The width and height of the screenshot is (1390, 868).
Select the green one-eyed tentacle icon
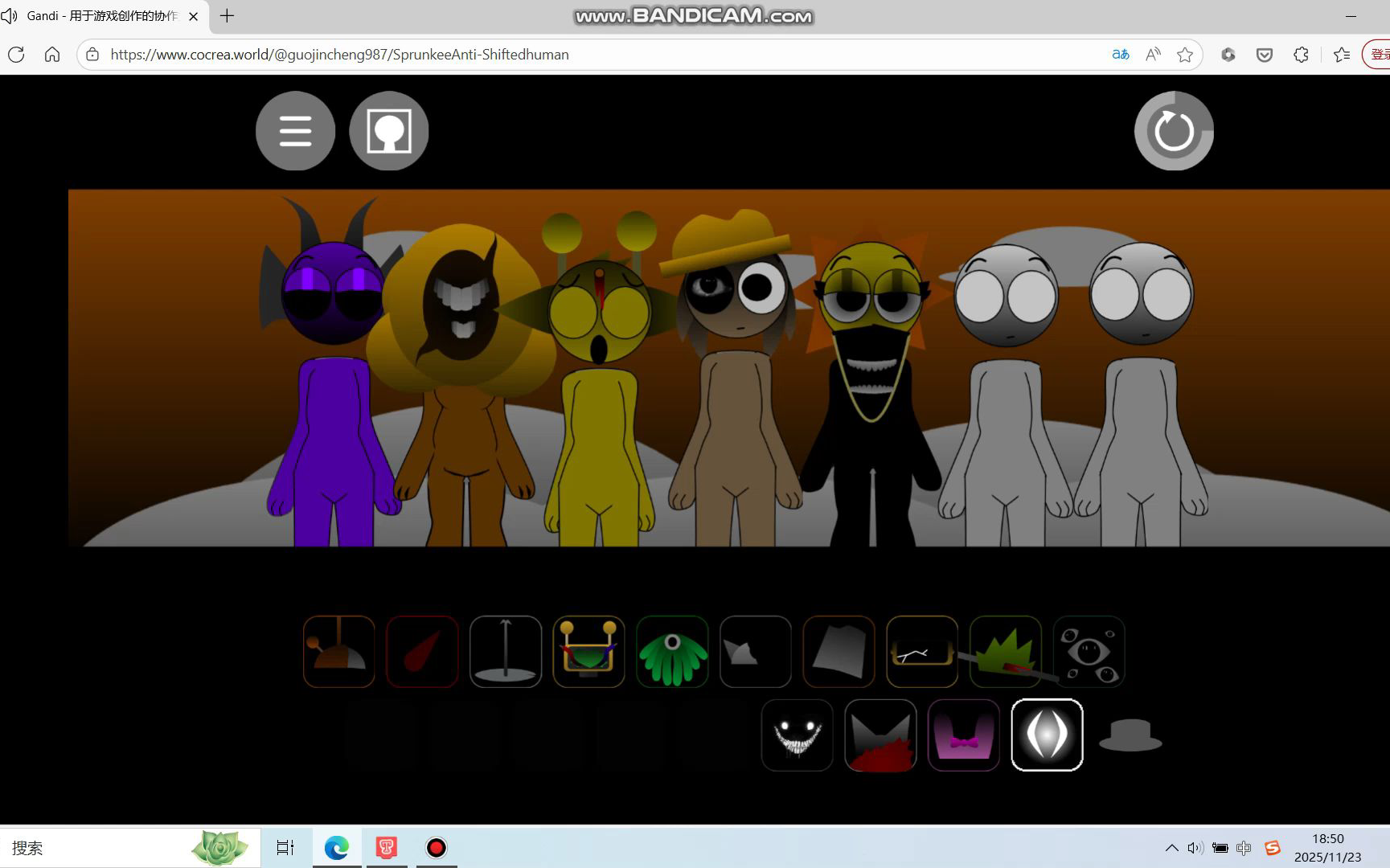click(672, 652)
